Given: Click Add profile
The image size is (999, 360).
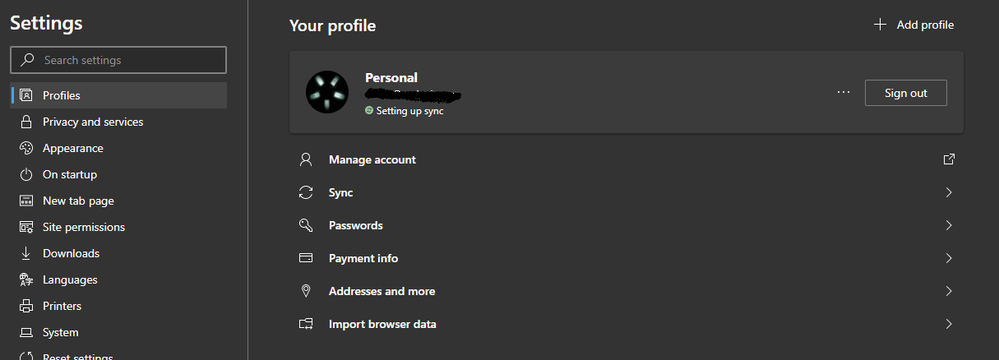Looking at the screenshot, I should point(914,25).
